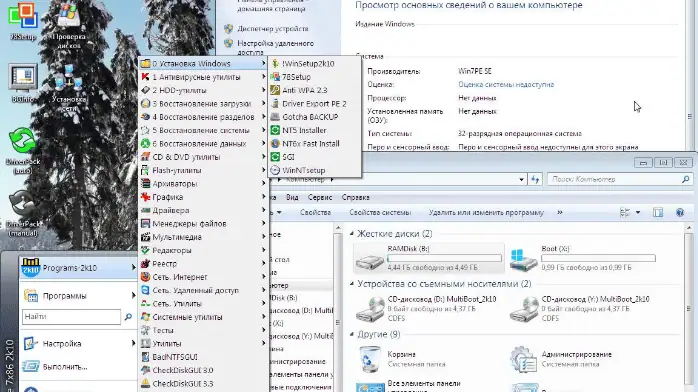The width and height of the screenshot is (698, 392).
Task: Open Настройка удаленного доступа link
Action: [275, 47]
